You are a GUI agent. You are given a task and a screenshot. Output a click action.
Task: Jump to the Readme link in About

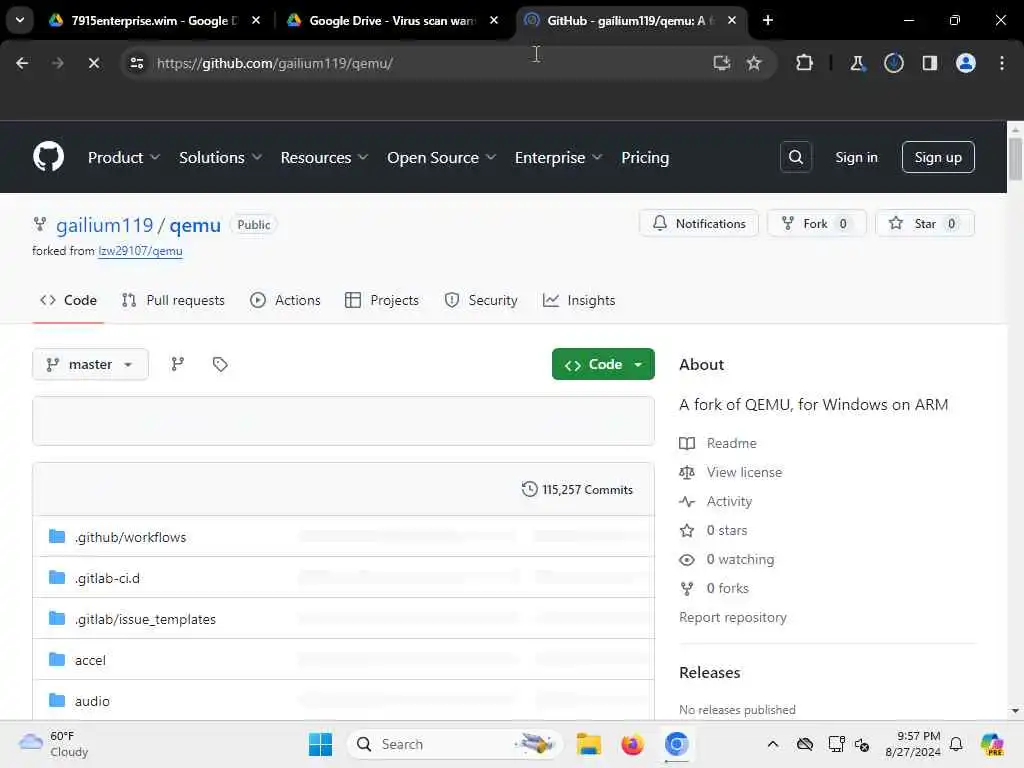tap(731, 443)
